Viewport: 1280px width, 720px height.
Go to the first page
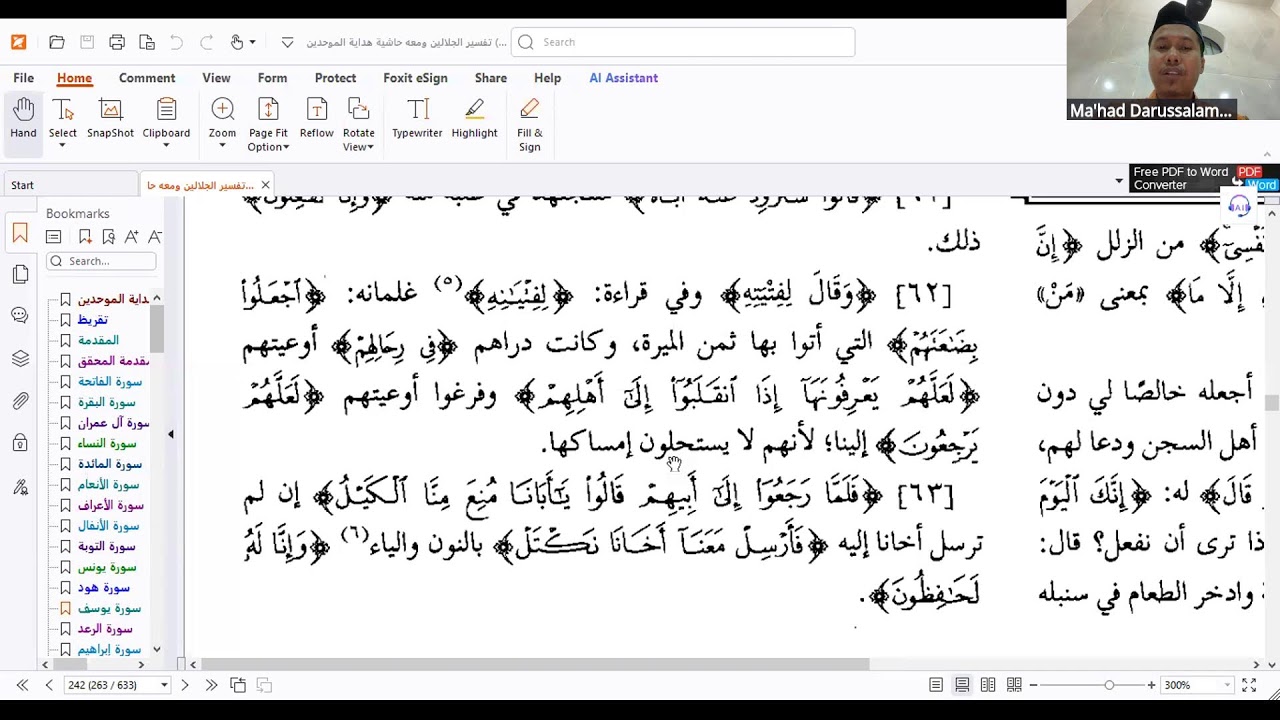(x=22, y=685)
